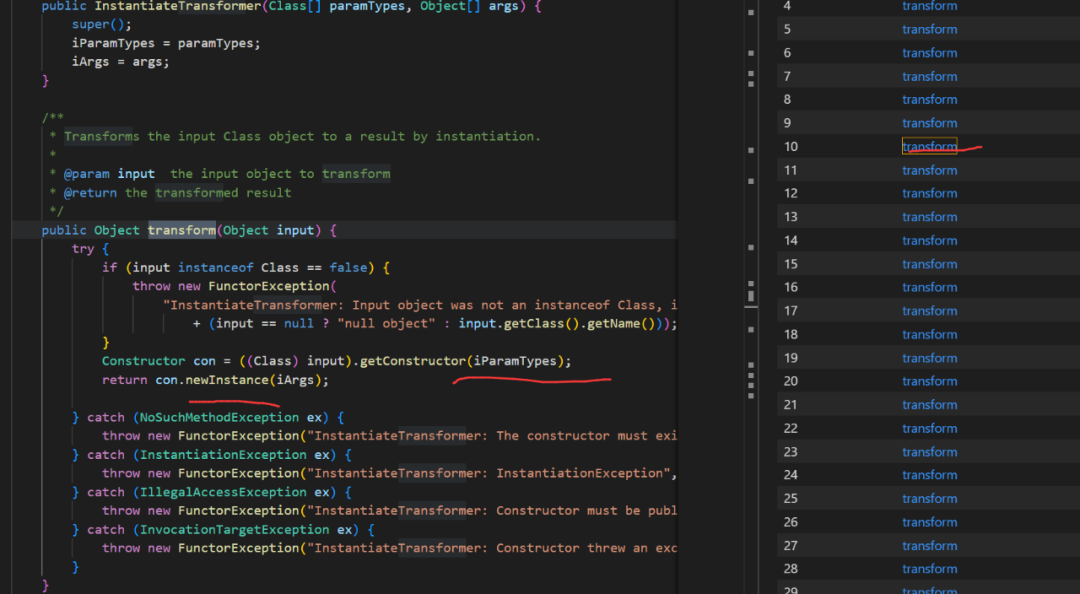Open the transform link in row 20
Viewport: 1080px width, 594px height.
click(x=929, y=381)
